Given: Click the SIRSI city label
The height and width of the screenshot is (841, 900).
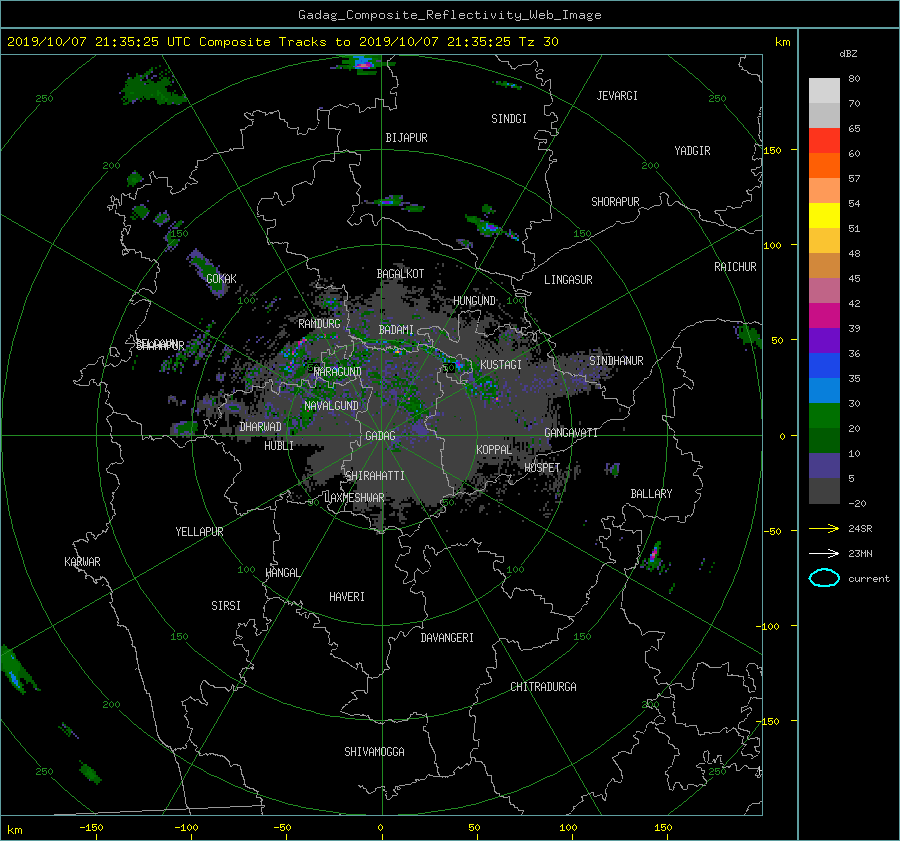Looking at the screenshot, I should tap(226, 606).
